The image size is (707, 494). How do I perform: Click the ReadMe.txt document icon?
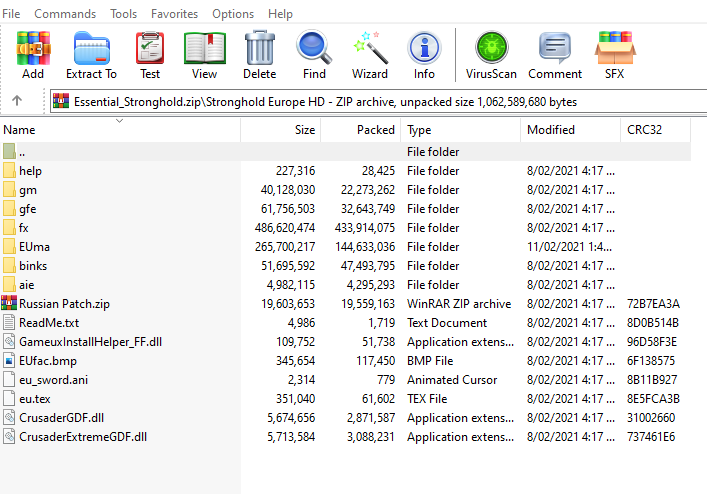(9, 322)
